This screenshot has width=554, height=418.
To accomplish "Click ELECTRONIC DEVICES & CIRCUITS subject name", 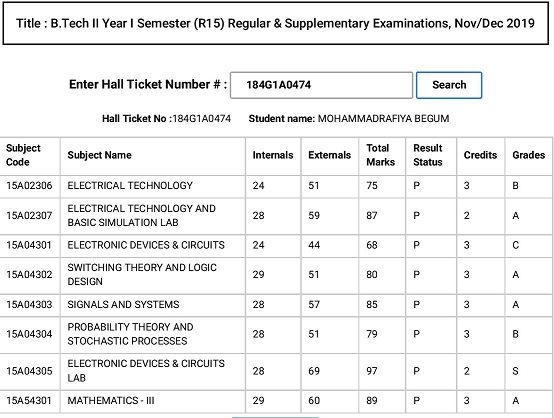I will (x=146, y=245).
